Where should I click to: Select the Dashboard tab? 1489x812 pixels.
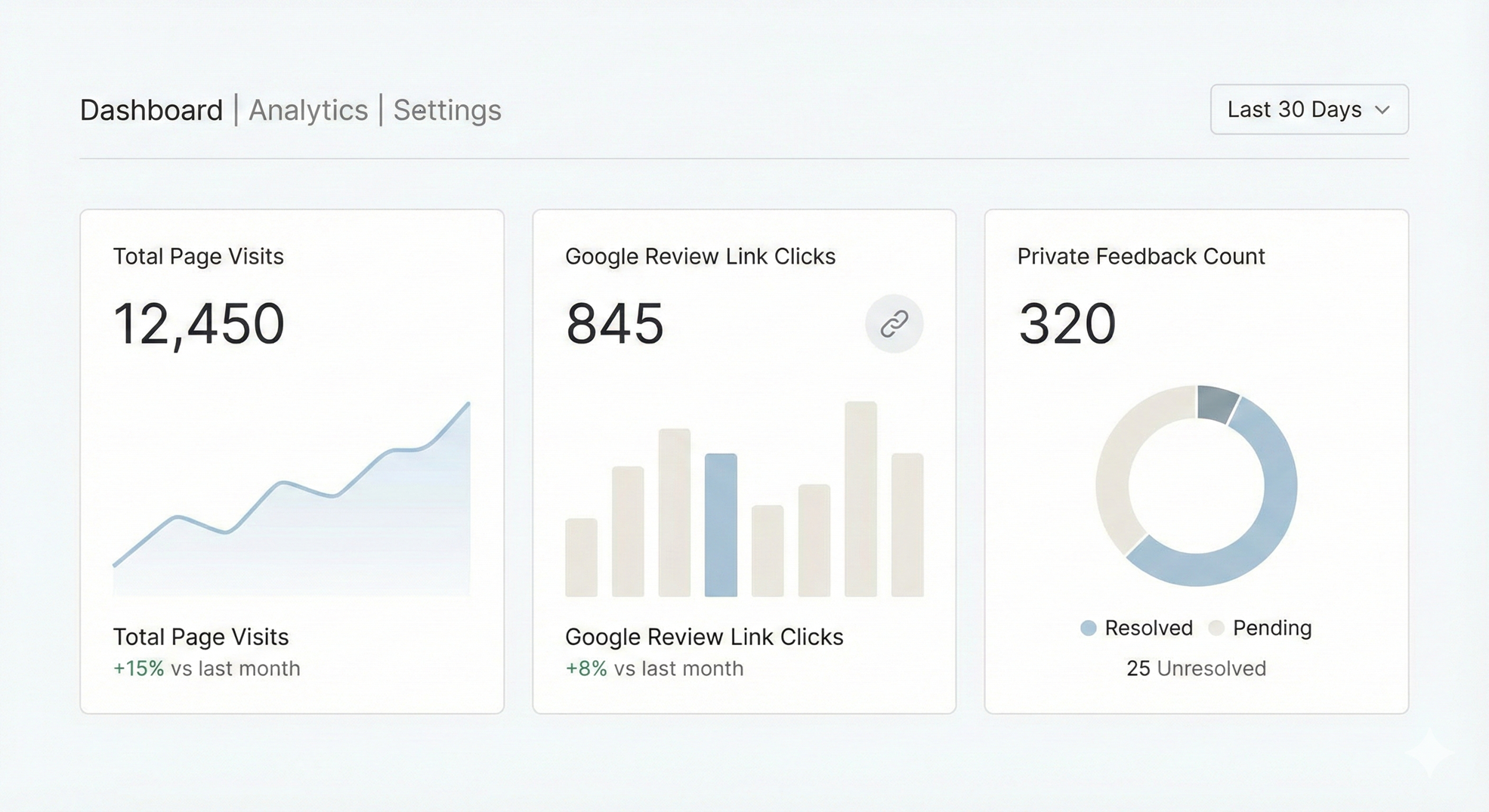151,110
